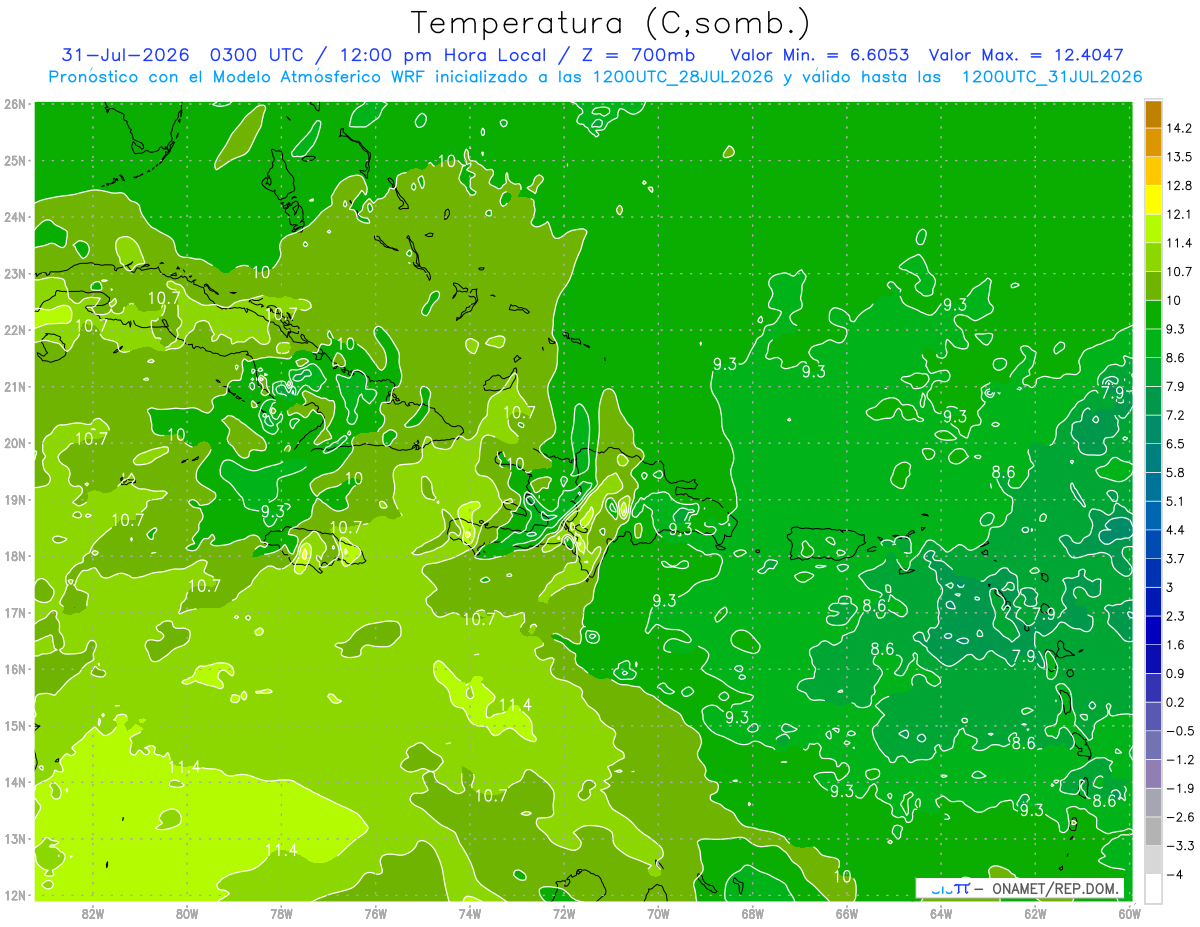Click the "26N" latitude axis label
Viewport: 1200px width, 927px height.
click(x=15, y=104)
